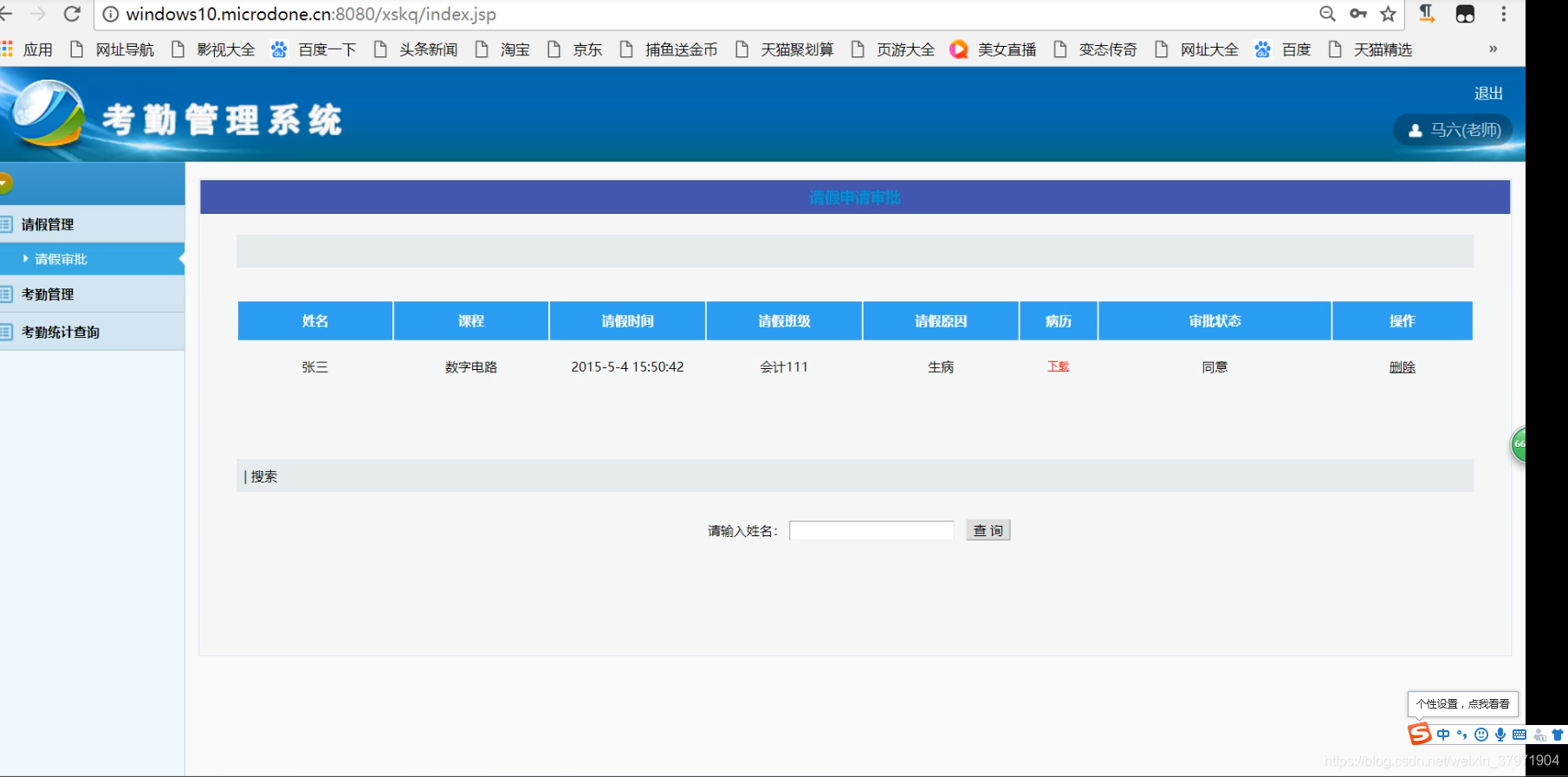This screenshot has width=1568, height=777.
Task: Select the 请假审批 submenu item
Action: pos(92,259)
